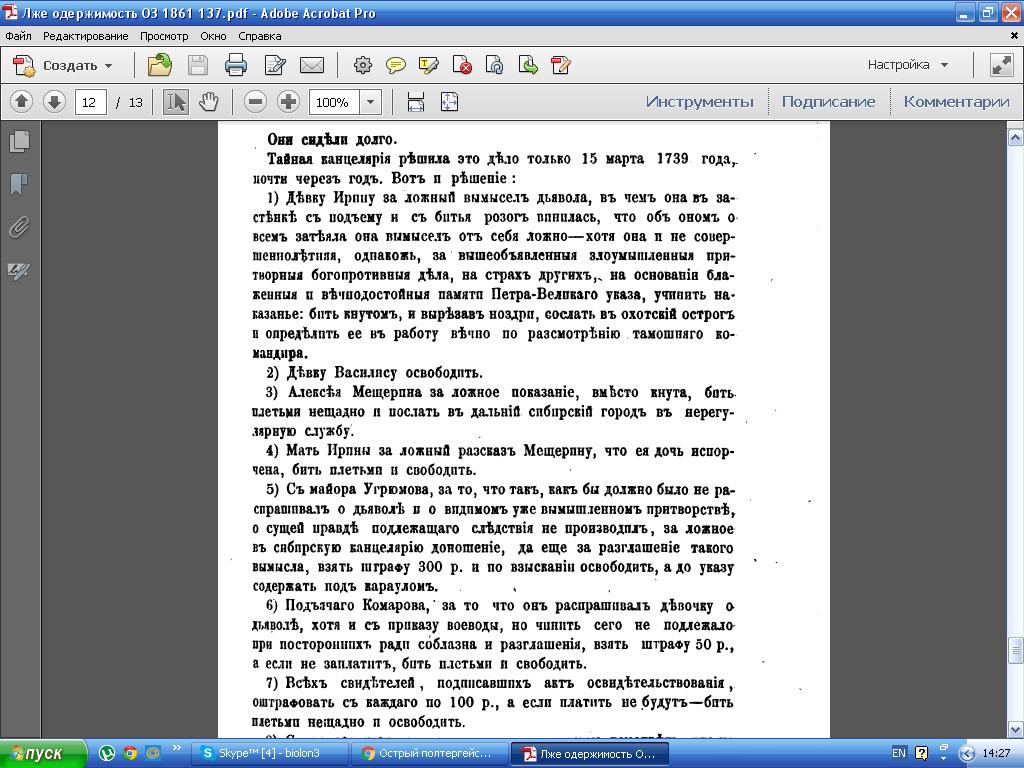The height and width of the screenshot is (768, 1024).
Task: Switch to Острый полтергейст Chrome taskbar window
Action: [x=430, y=753]
